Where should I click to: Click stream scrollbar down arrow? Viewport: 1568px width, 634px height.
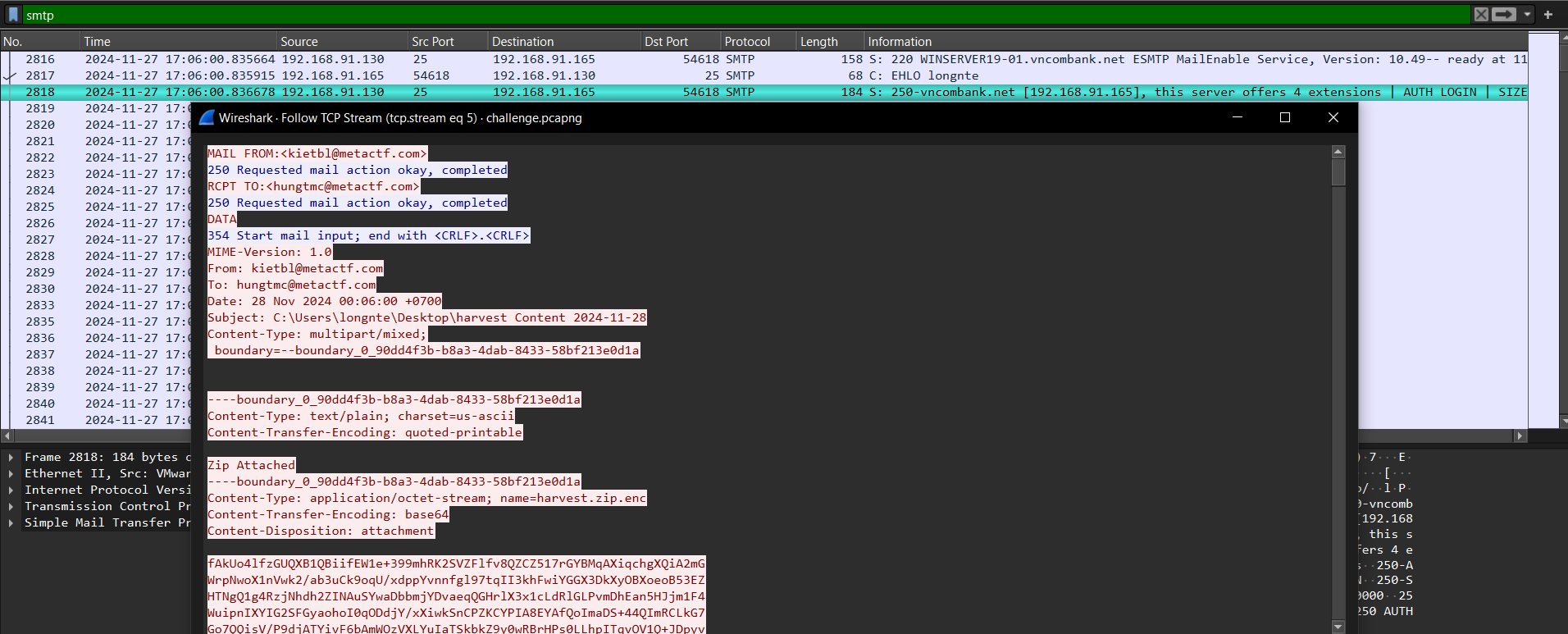1338,627
